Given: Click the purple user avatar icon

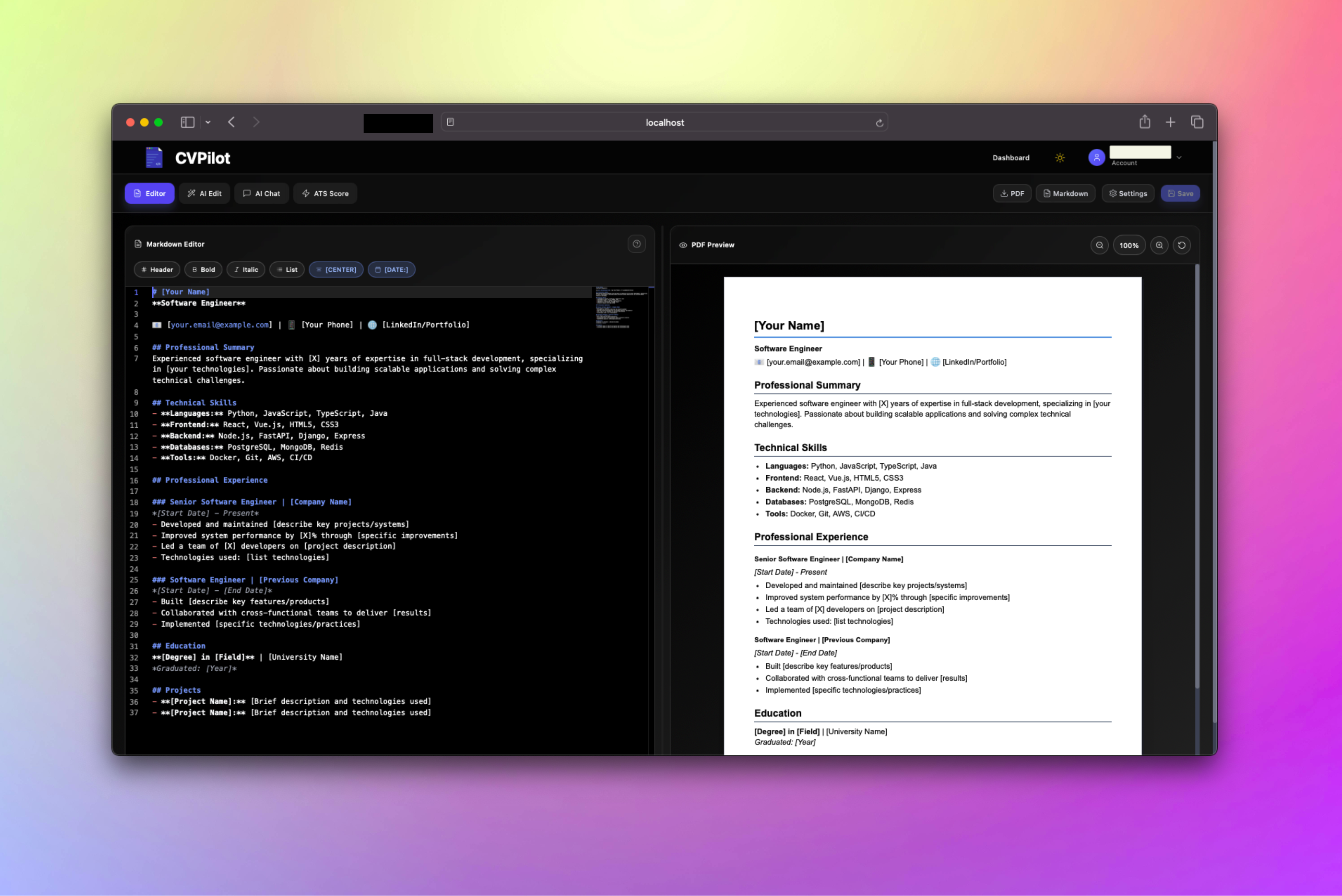Looking at the screenshot, I should [x=1096, y=157].
